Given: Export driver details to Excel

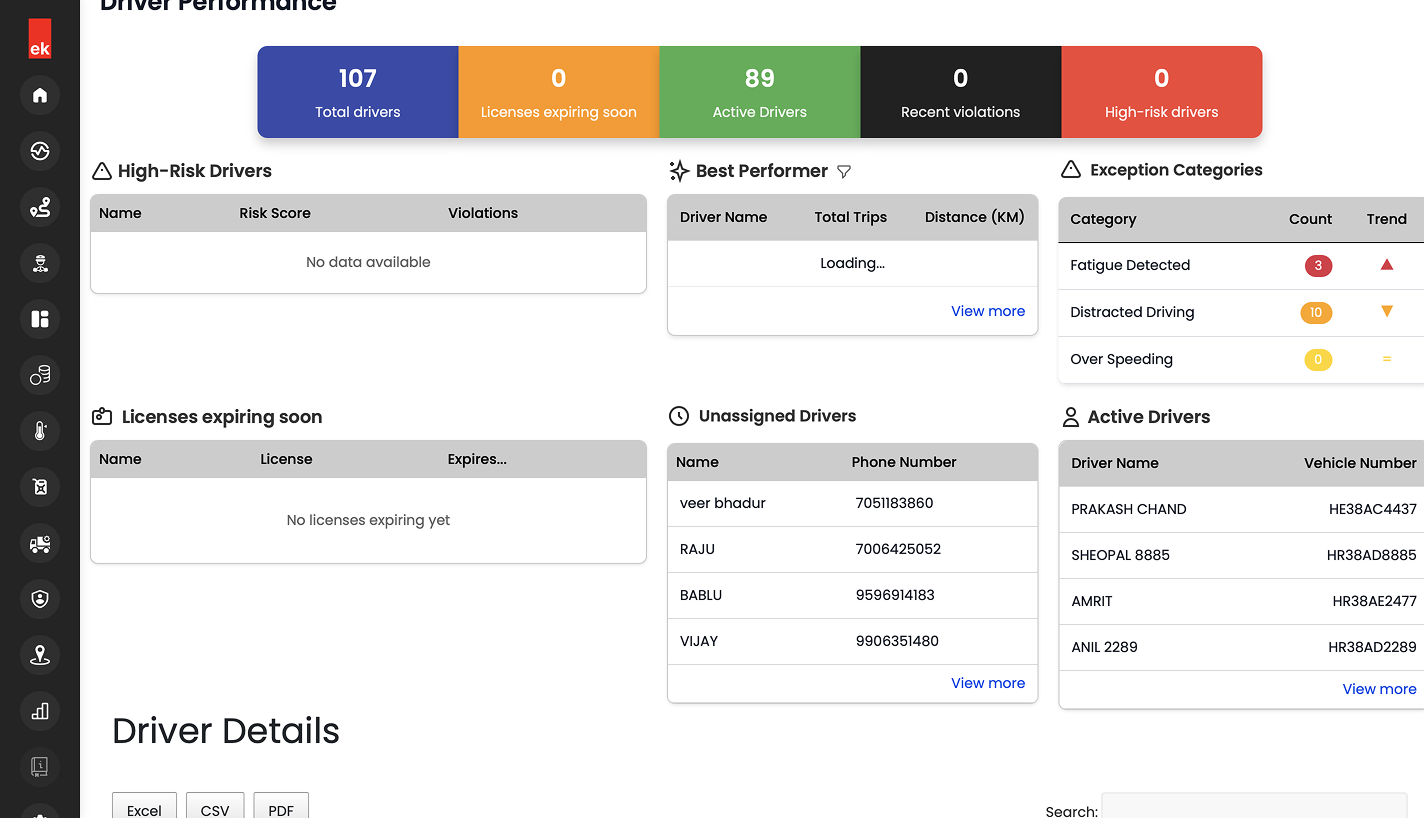Looking at the screenshot, I should (144, 808).
